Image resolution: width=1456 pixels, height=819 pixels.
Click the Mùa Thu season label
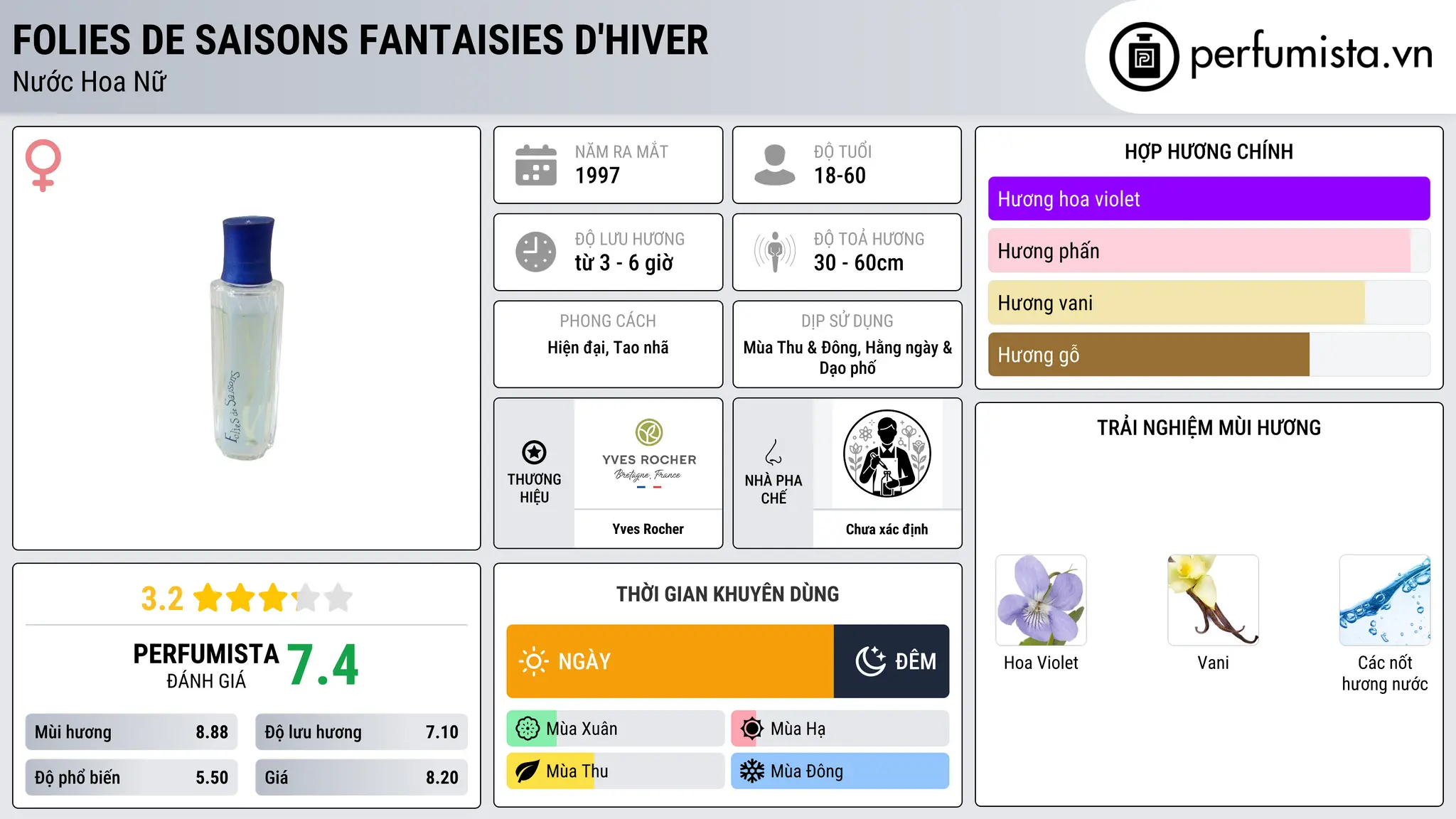577,771
